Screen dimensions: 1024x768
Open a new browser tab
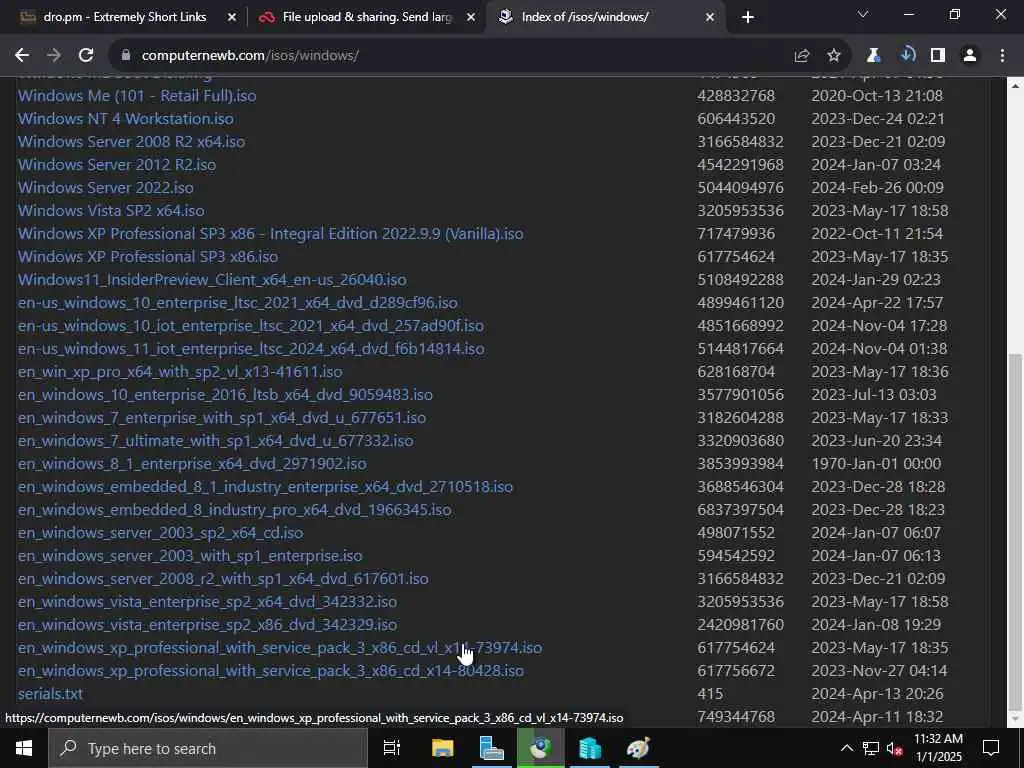[748, 17]
